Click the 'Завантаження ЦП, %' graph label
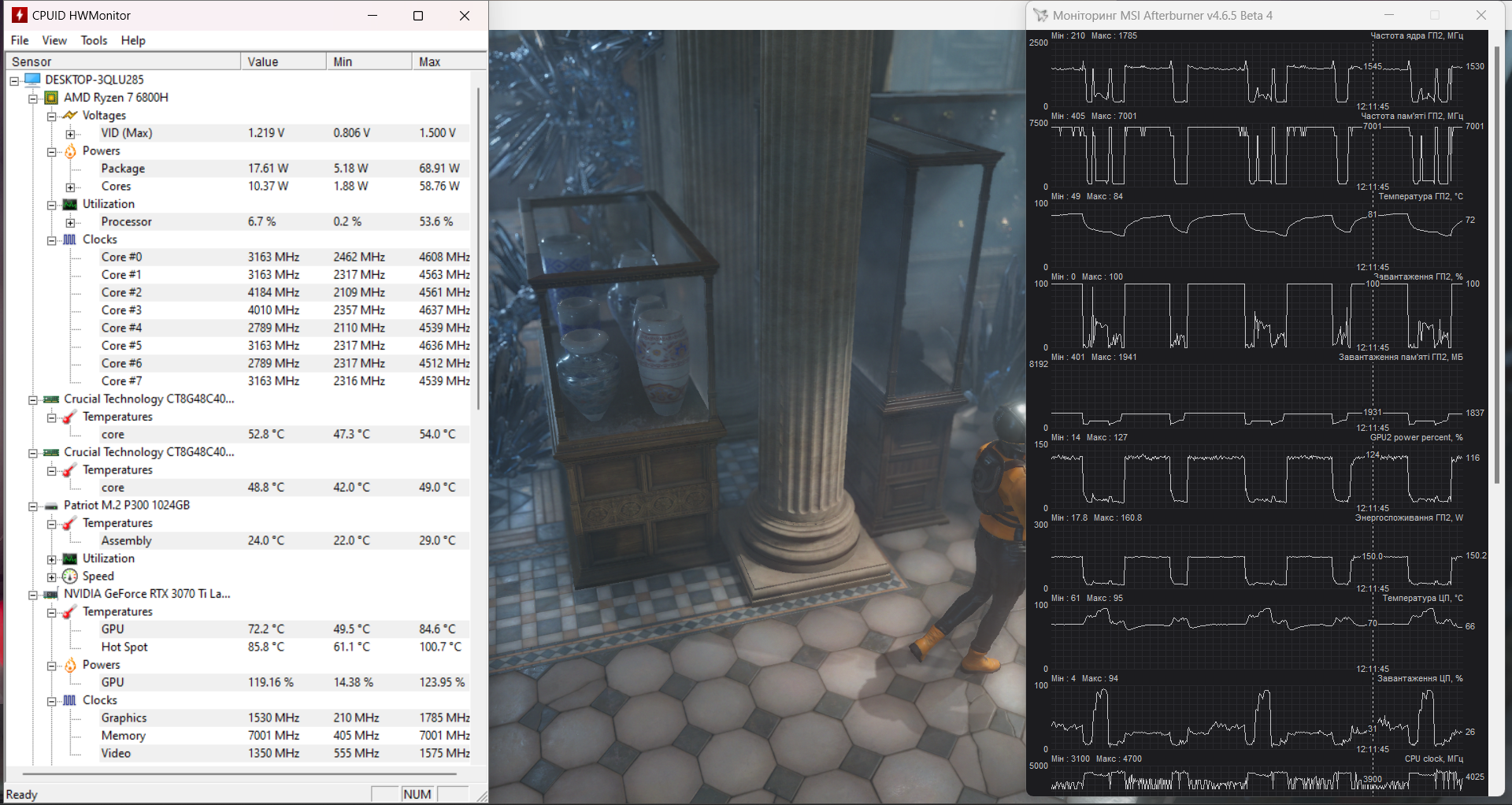This screenshot has height=805, width=1512. click(1420, 678)
